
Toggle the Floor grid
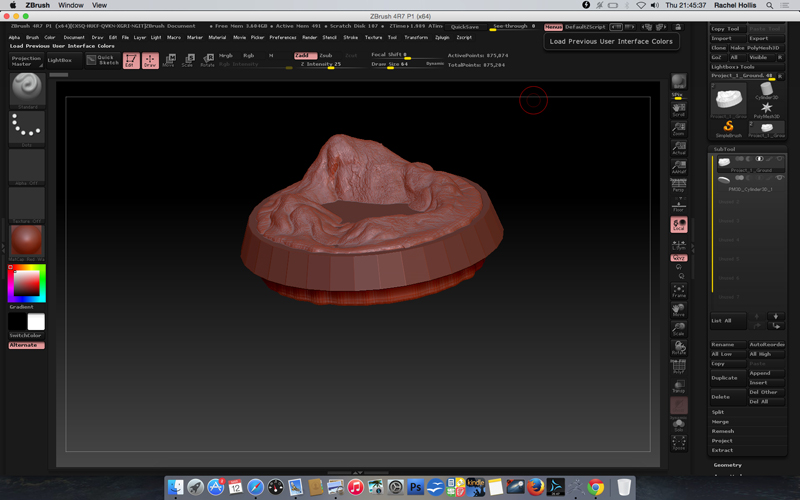pos(679,205)
